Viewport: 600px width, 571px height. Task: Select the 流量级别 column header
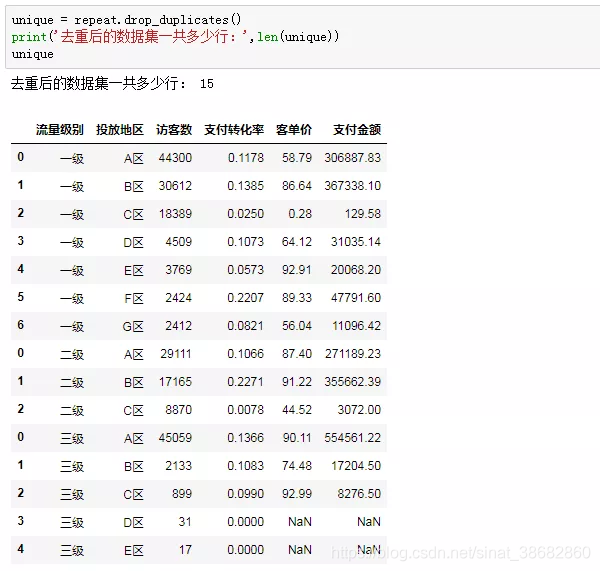[60, 130]
